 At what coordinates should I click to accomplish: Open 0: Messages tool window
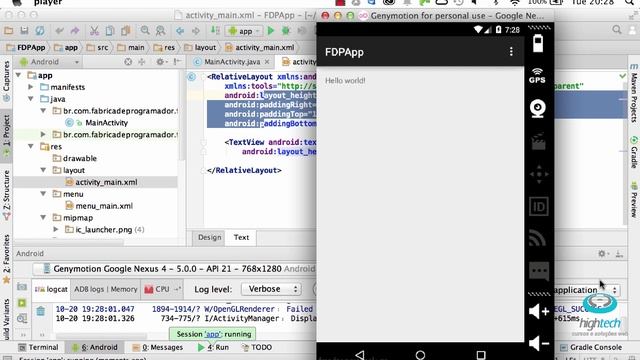[x=158, y=347]
